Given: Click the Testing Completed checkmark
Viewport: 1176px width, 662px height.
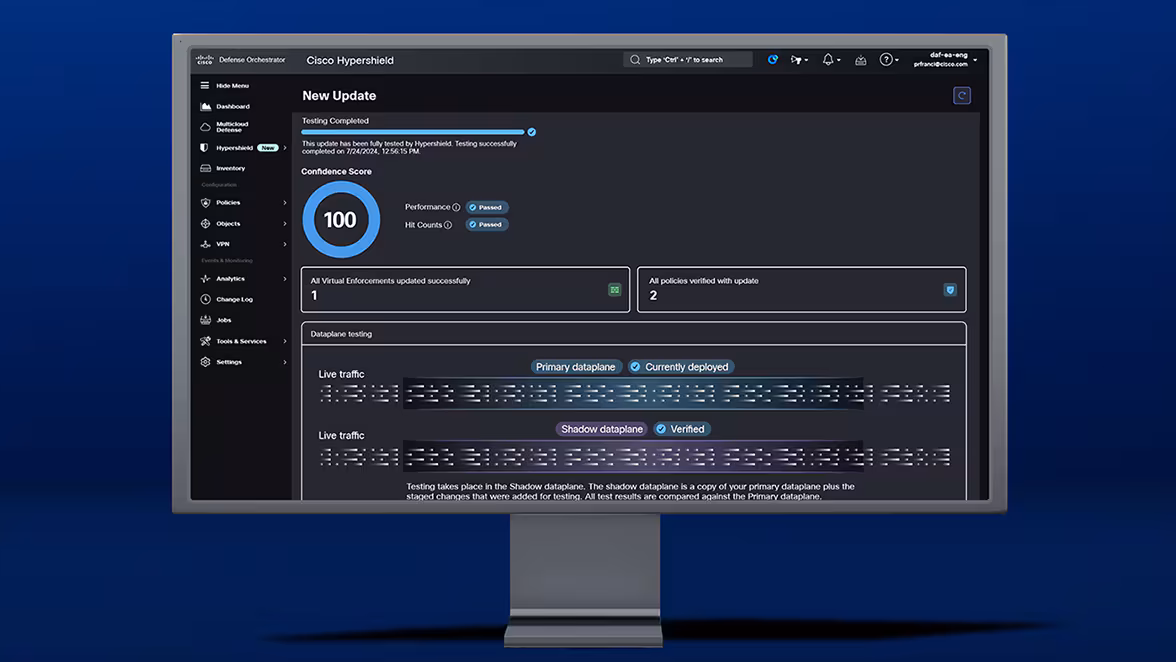Looking at the screenshot, I should [532, 132].
